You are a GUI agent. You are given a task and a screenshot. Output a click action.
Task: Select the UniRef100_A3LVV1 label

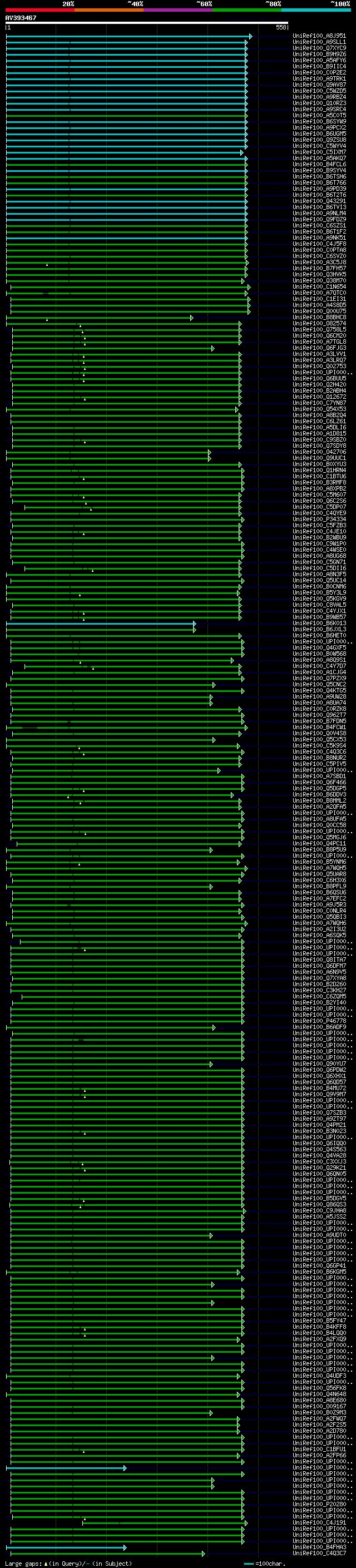(x=319, y=354)
